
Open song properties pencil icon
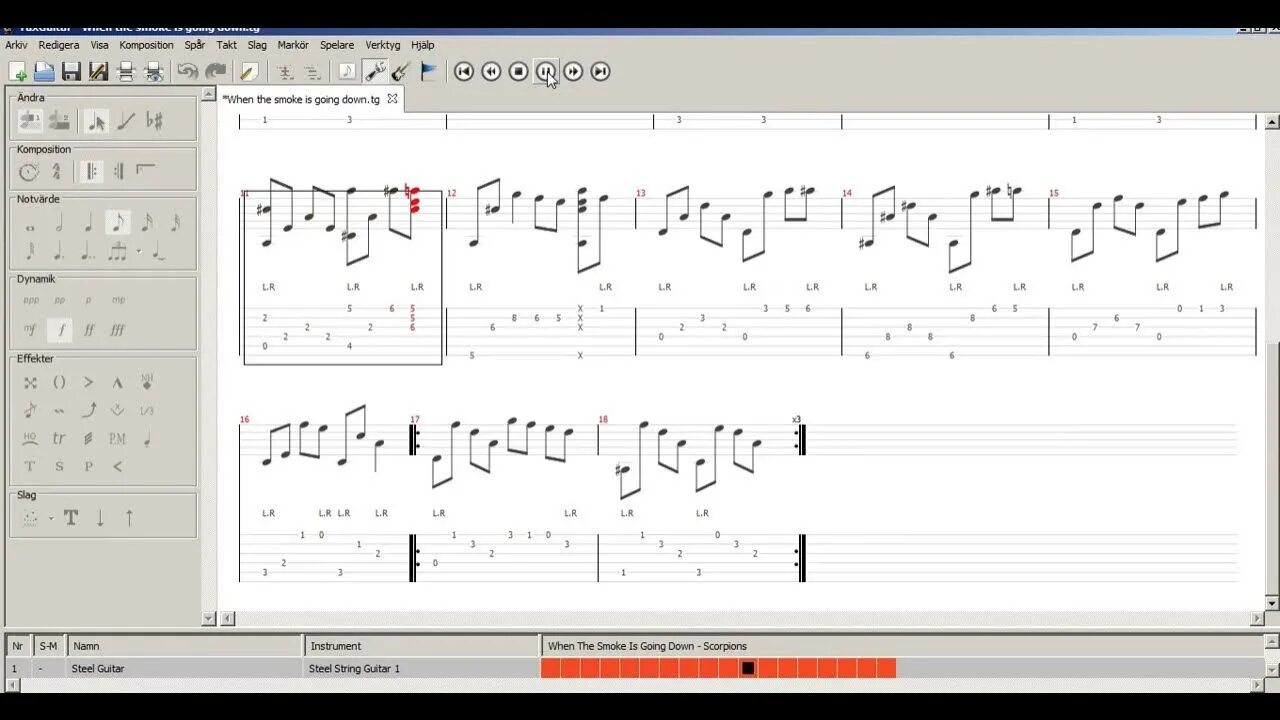coord(249,72)
